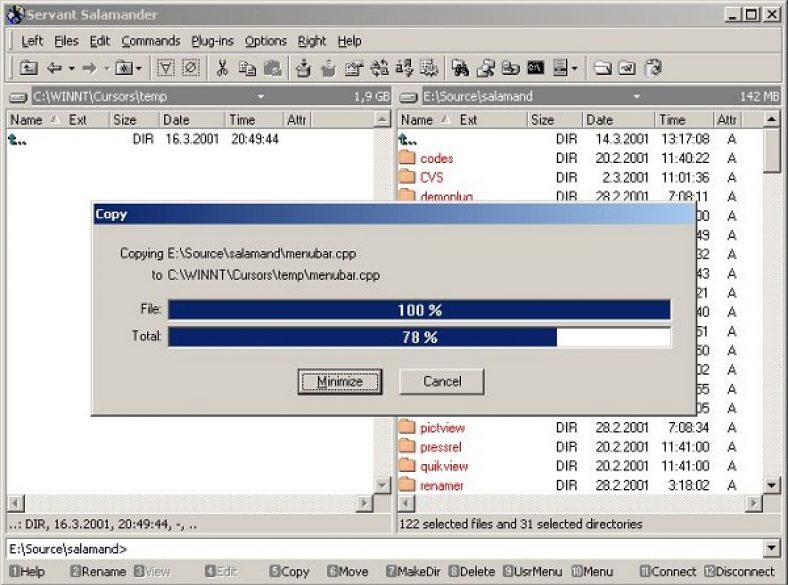
Task: Click the F8 Delete button
Action: pos(472,572)
